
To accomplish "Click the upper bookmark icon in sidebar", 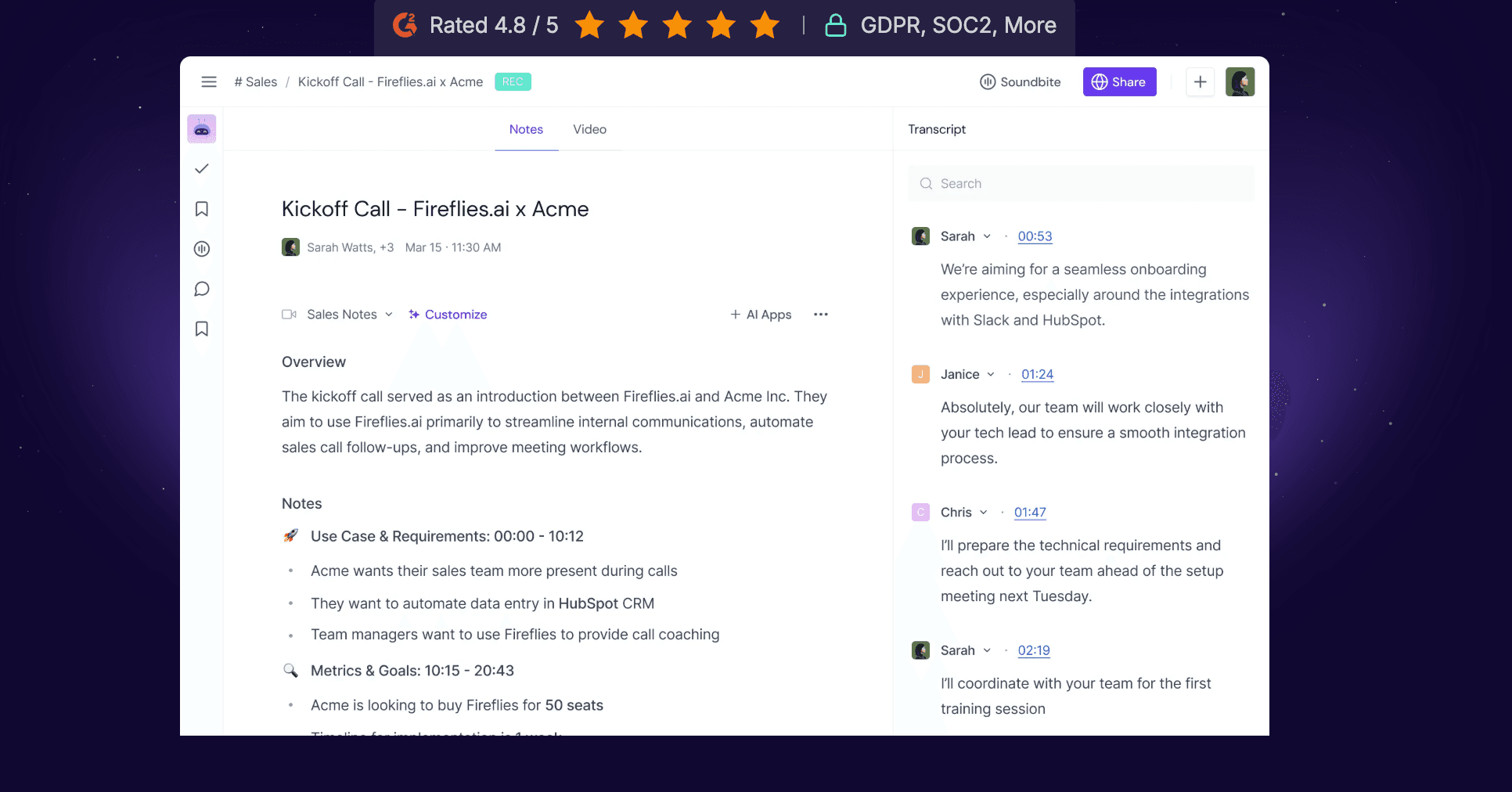I will click(x=202, y=209).
